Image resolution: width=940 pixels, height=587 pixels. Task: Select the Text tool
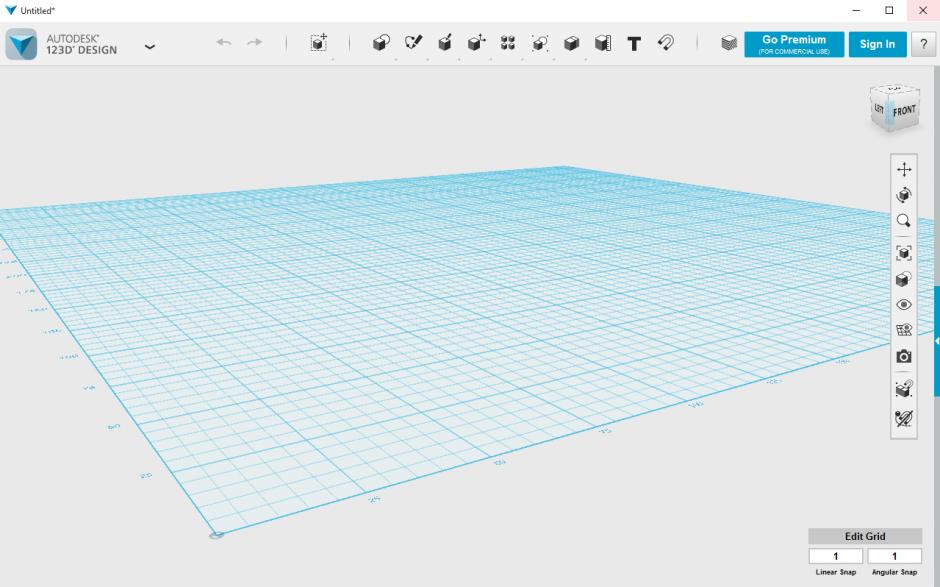point(634,43)
